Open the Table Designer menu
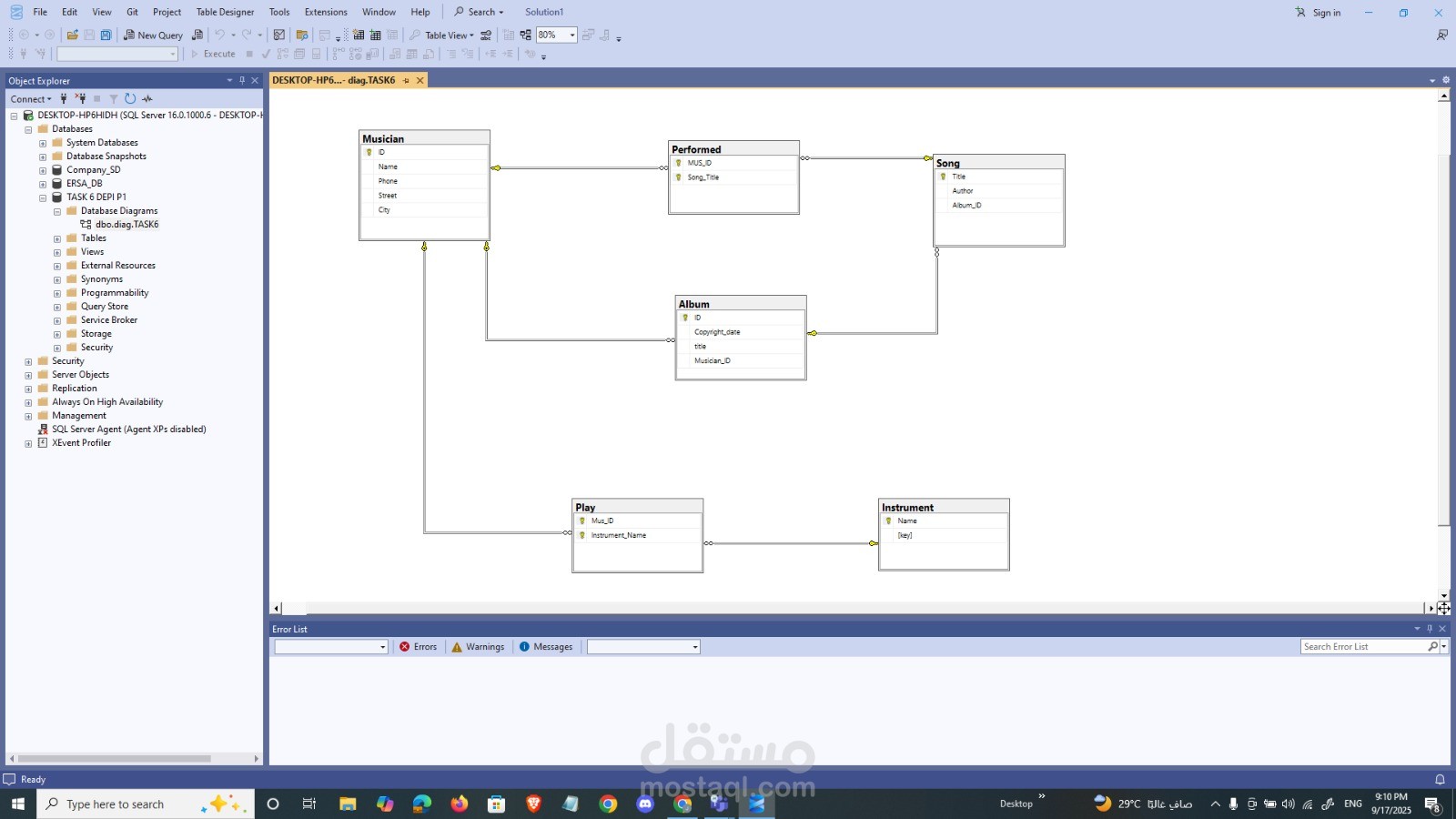The width and height of the screenshot is (1456, 819). 225,12
